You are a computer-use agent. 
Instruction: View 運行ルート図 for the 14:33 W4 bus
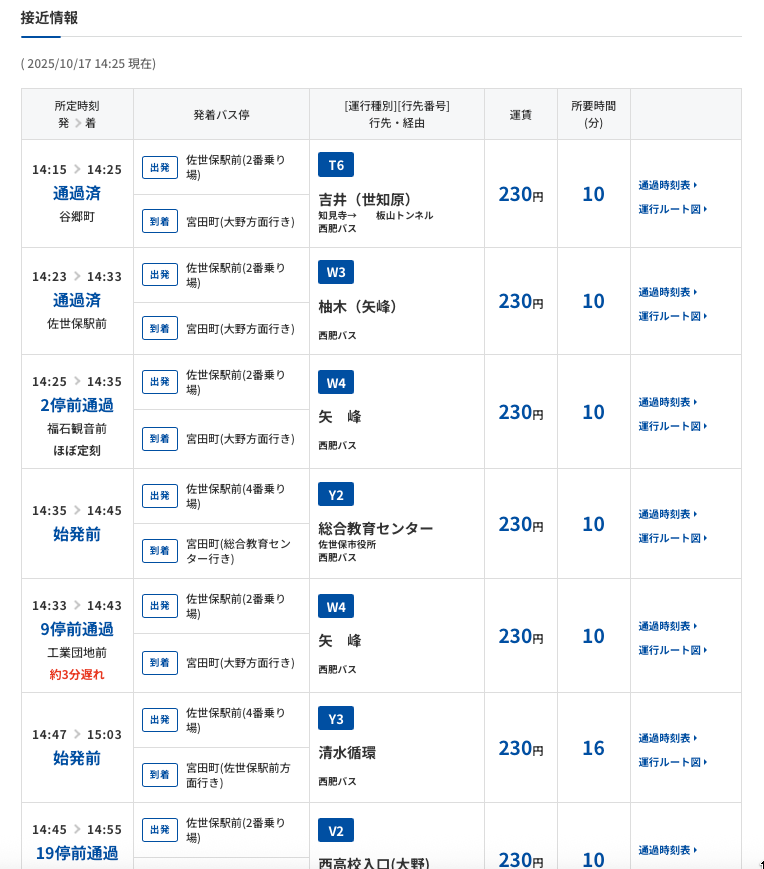[672, 650]
